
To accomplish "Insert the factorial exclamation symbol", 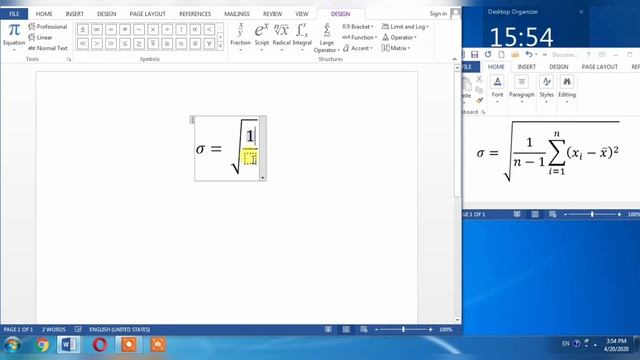I will (181, 29).
